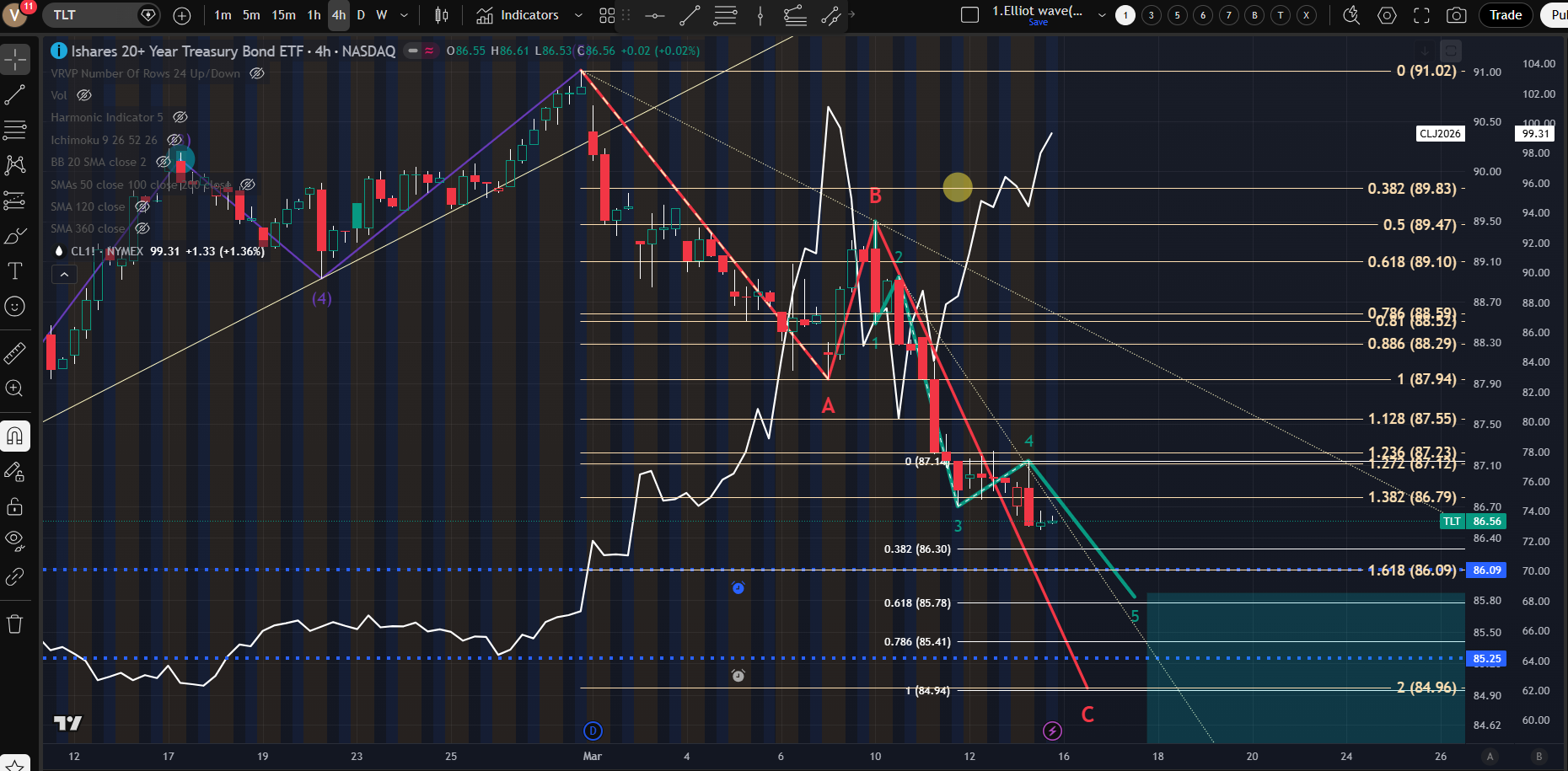Image resolution: width=1568 pixels, height=771 pixels.
Task: Switch to the 1h timeframe
Action: tap(314, 15)
